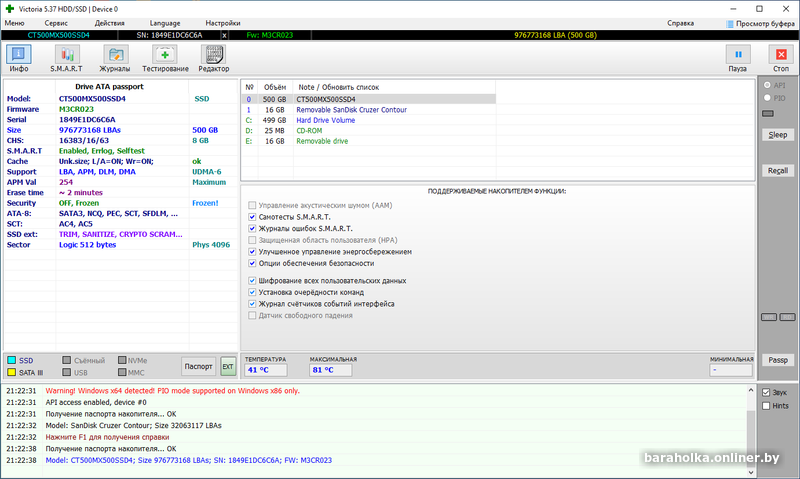Click the green EXT button
Screen dimensions: 800x479
pos(228,366)
